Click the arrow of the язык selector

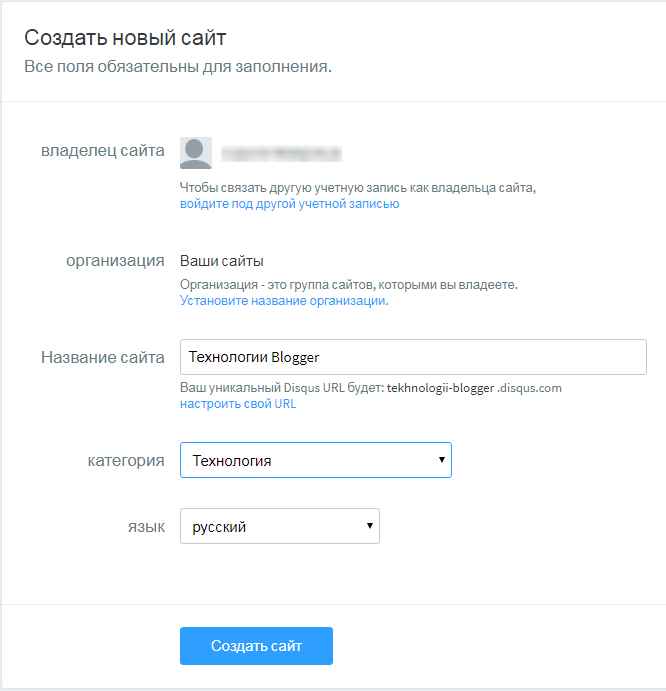[x=369, y=525]
